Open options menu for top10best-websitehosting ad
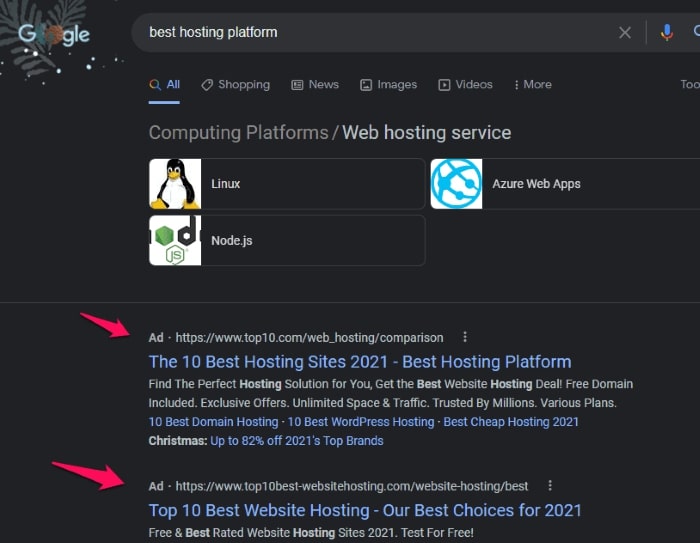This screenshot has height=543, width=700. [x=550, y=485]
